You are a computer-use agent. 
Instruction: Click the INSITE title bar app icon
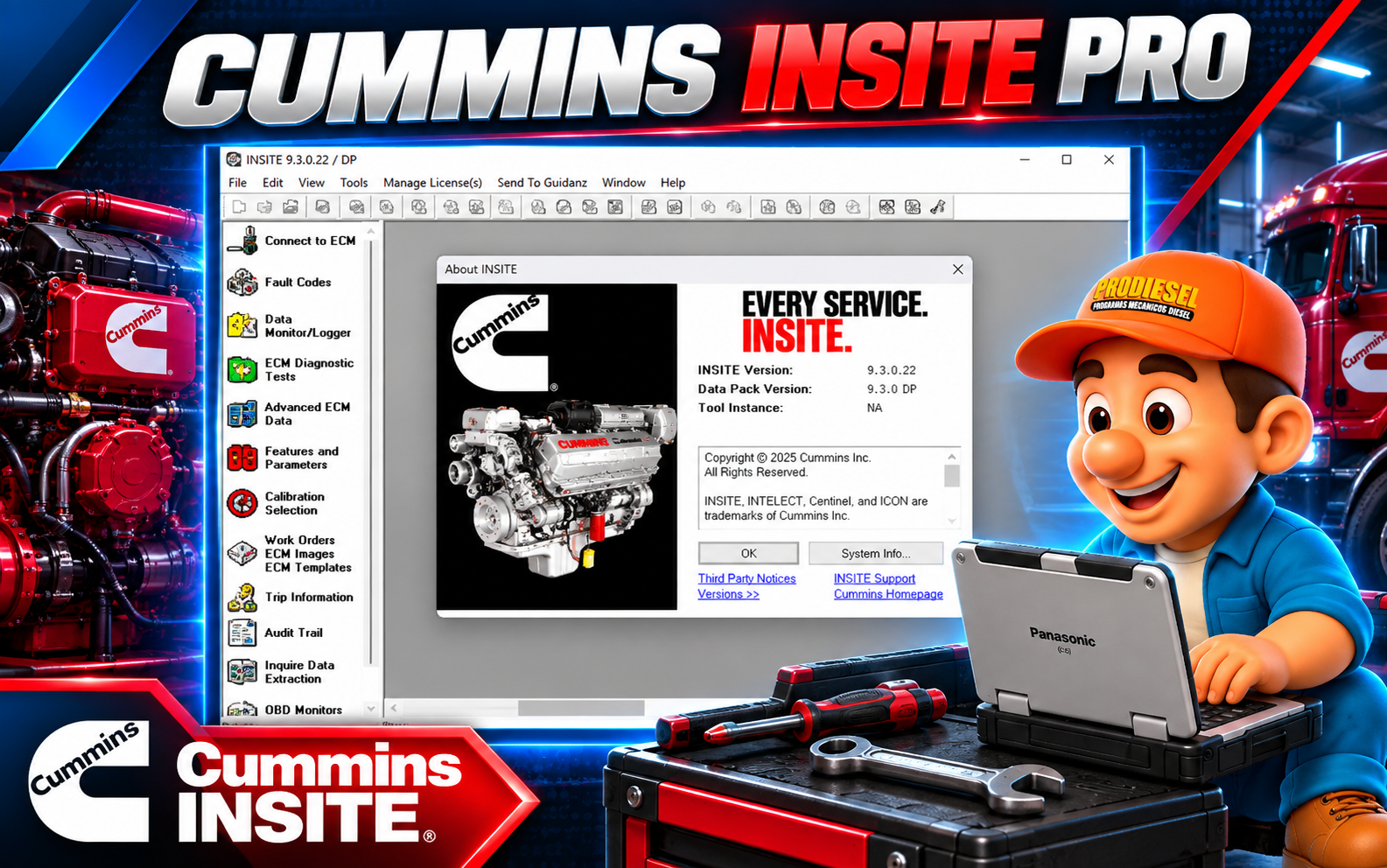pyautogui.click(x=234, y=159)
